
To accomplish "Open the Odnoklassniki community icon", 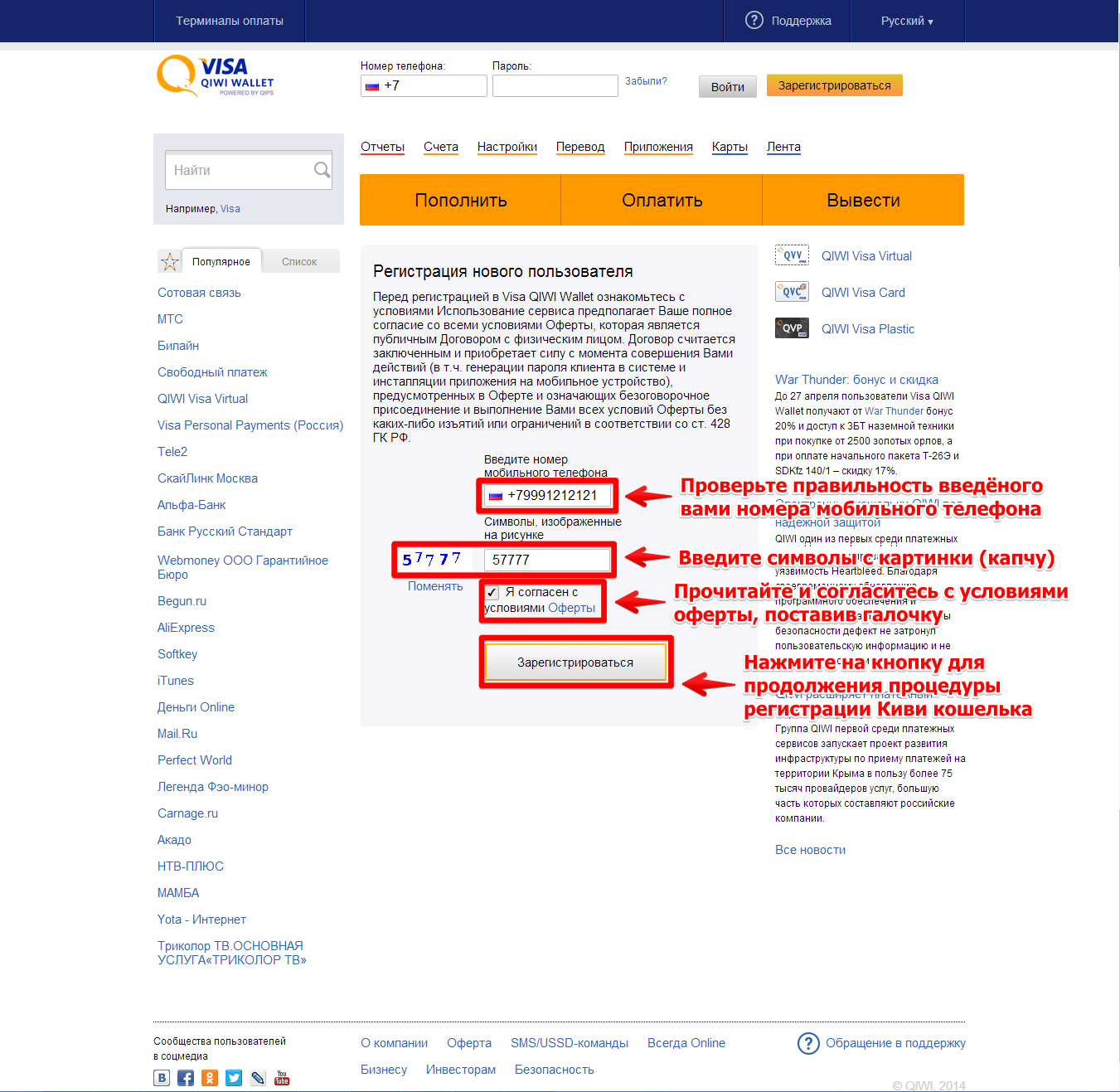I will pos(210,1078).
